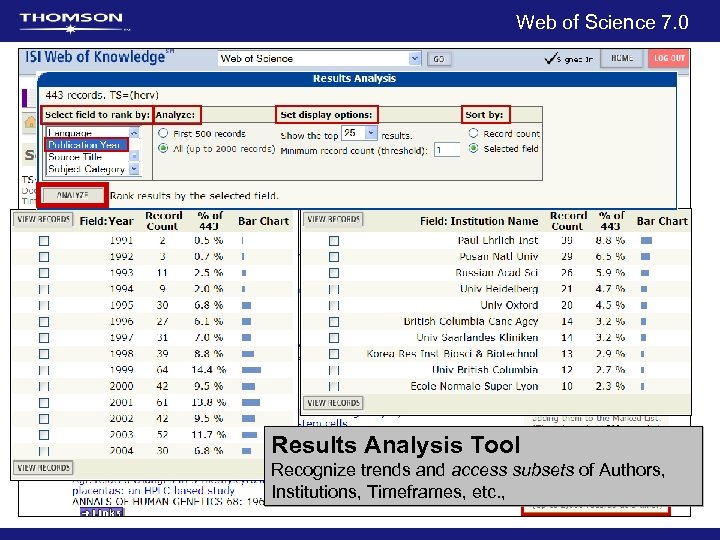The image size is (720, 540).
Task: Check the box for year 2001
Action: (x=44, y=403)
